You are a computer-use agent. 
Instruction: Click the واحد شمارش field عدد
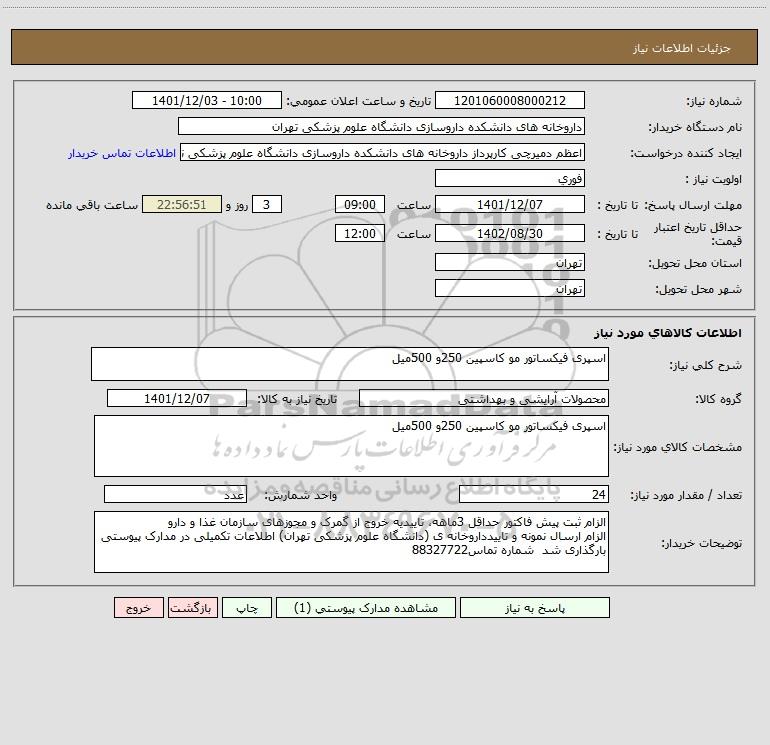[x=175, y=495]
